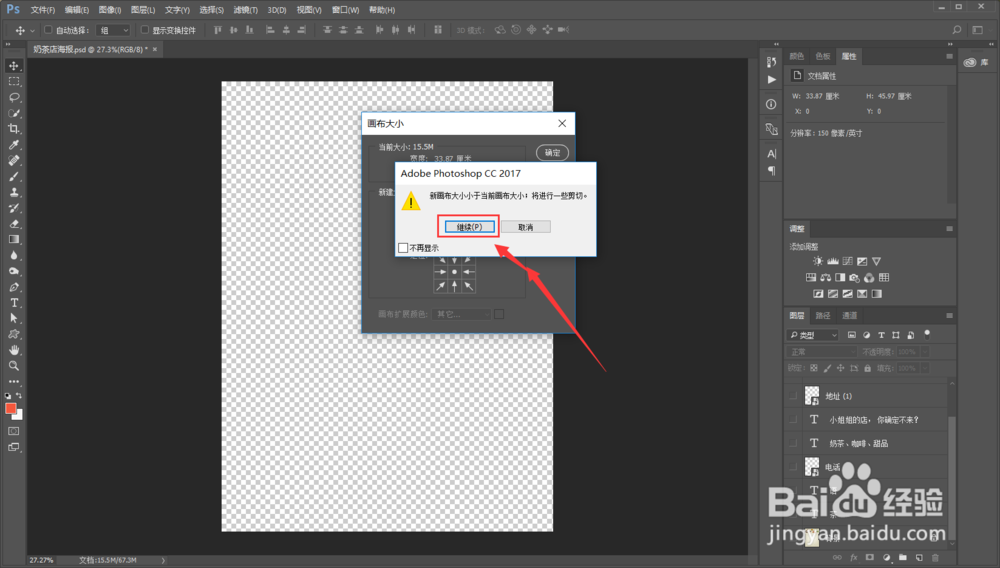This screenshot has width=1000, height=568.
Task: Select the Crop tool
Action: [13, 129]
